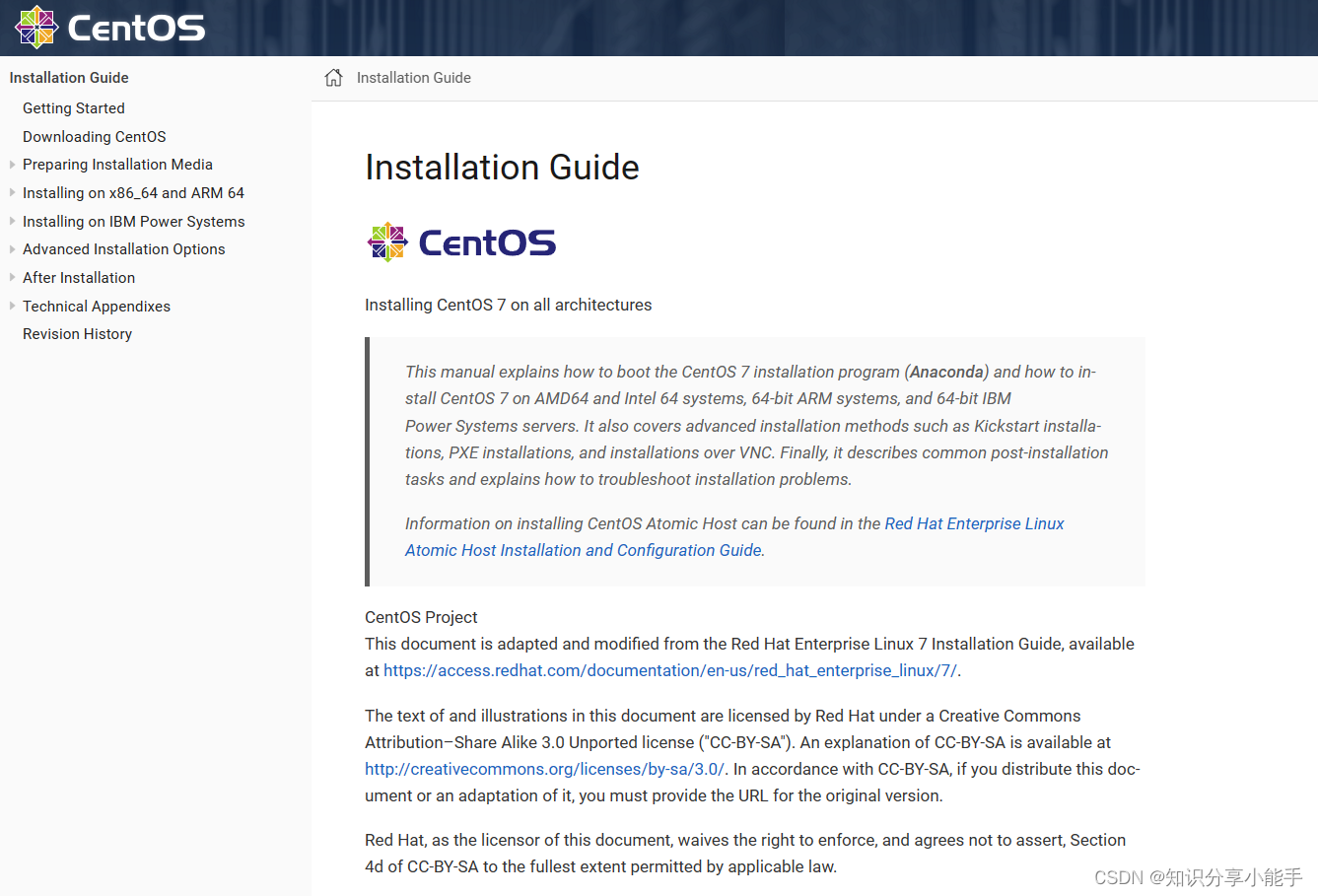The height and width of the screenshot is (896, 1318).
Task: Open the Downloading CentOS page
Action: pos(95,137)
